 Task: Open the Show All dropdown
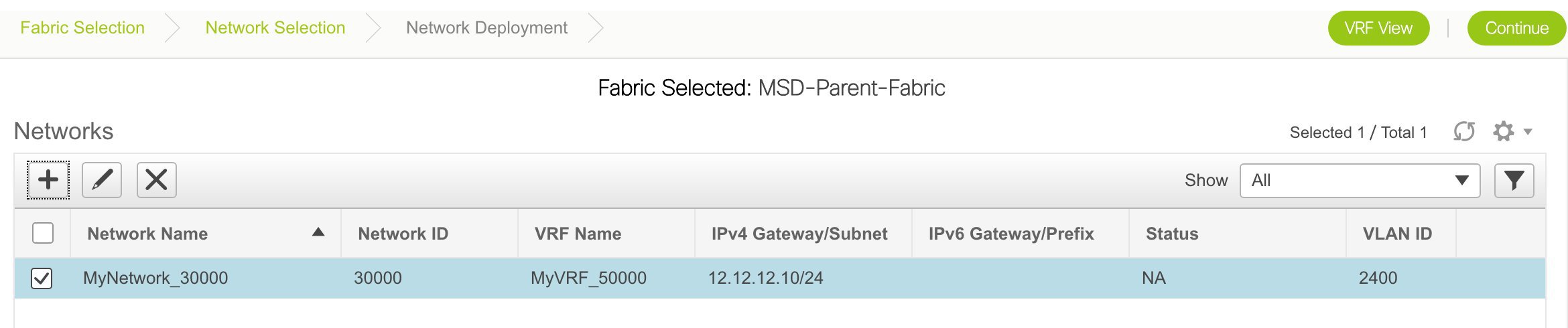(x=1360, y=181)
